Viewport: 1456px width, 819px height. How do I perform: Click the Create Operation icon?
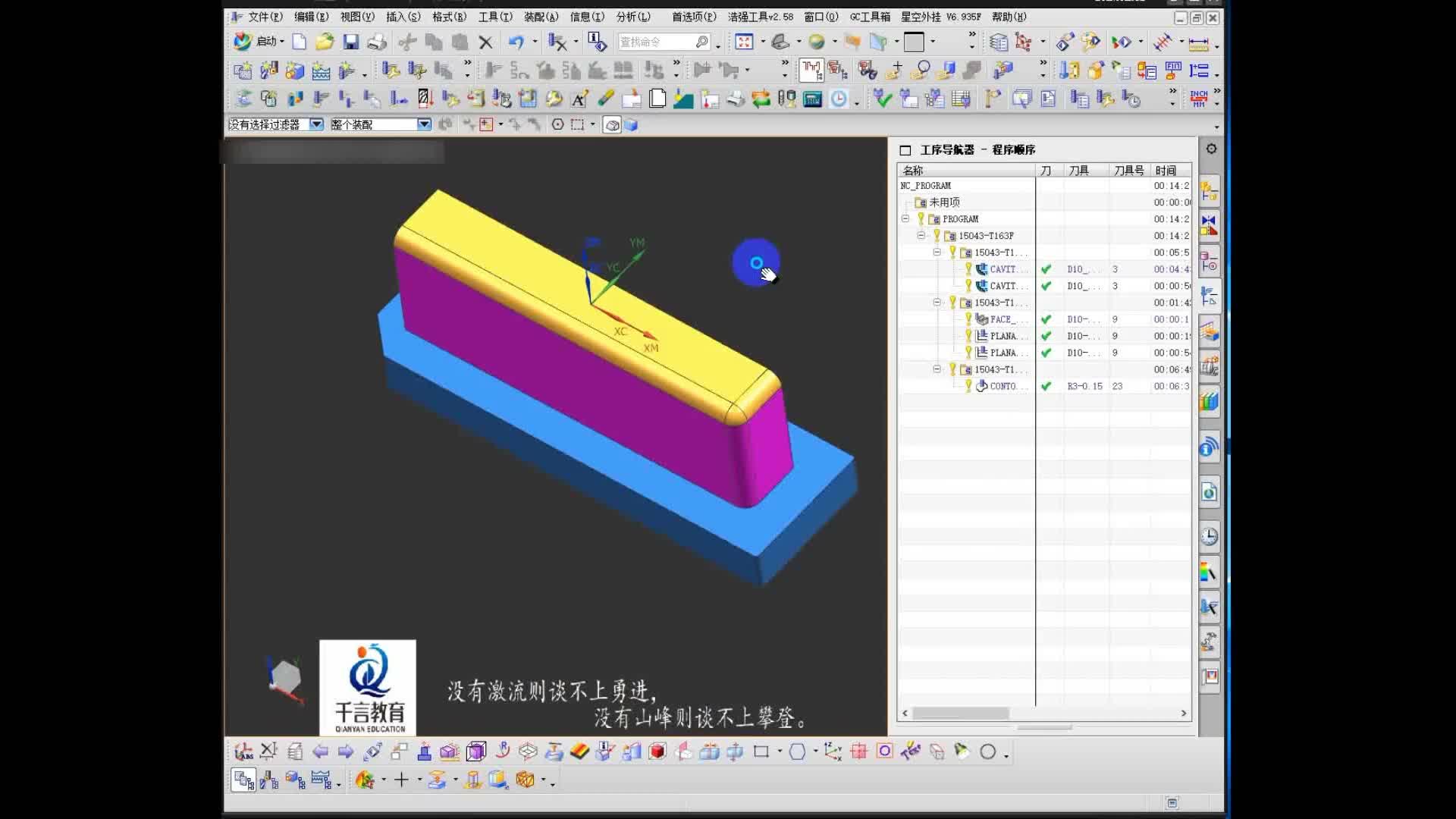tap(347, 71)
